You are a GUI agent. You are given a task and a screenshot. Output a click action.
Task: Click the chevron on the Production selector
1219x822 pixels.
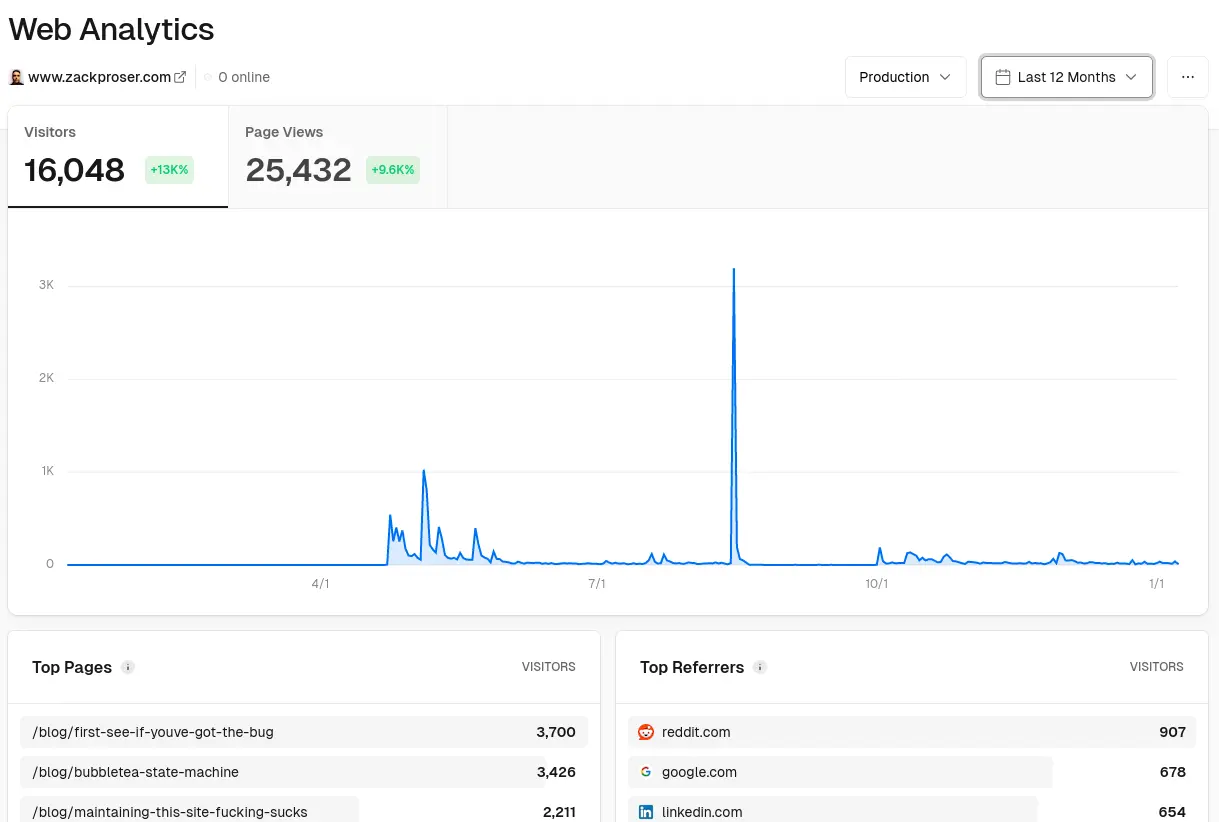(944, 77)
